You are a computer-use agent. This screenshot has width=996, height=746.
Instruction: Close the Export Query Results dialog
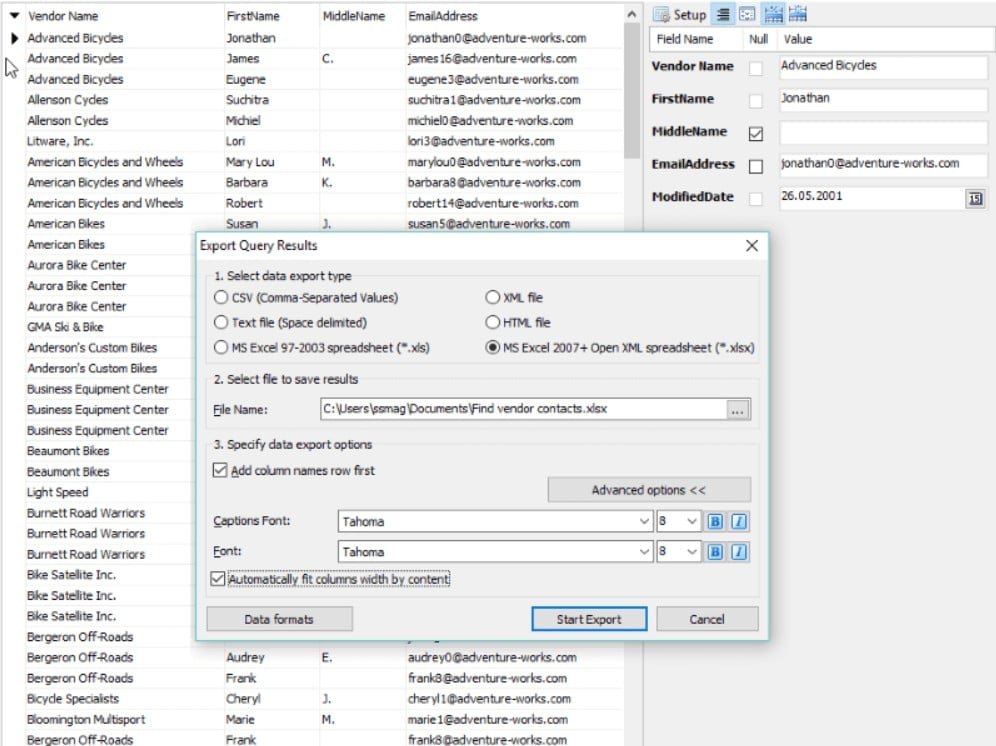[x=751, y=246]
